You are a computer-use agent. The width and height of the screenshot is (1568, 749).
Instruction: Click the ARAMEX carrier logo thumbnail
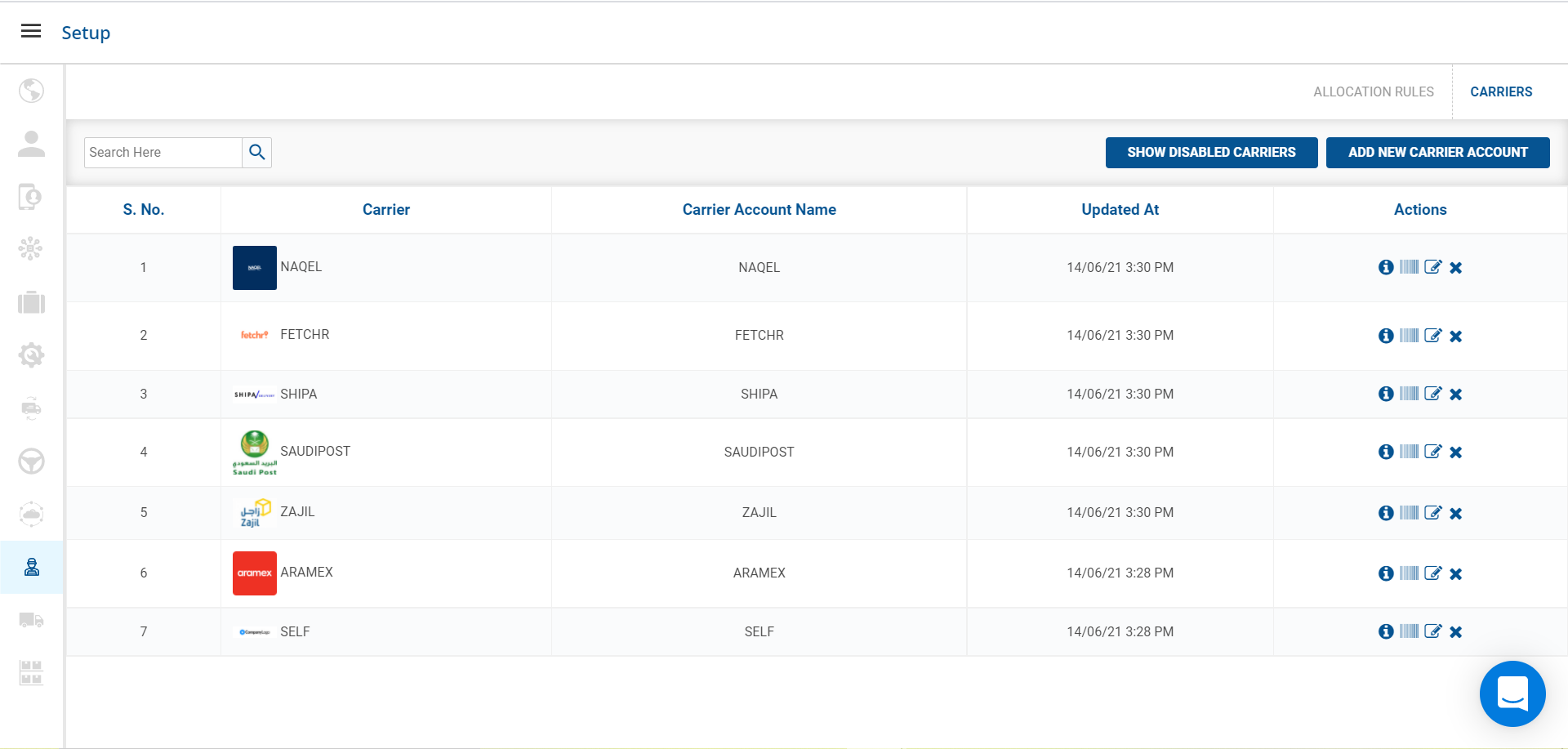(x=255, y=573)
